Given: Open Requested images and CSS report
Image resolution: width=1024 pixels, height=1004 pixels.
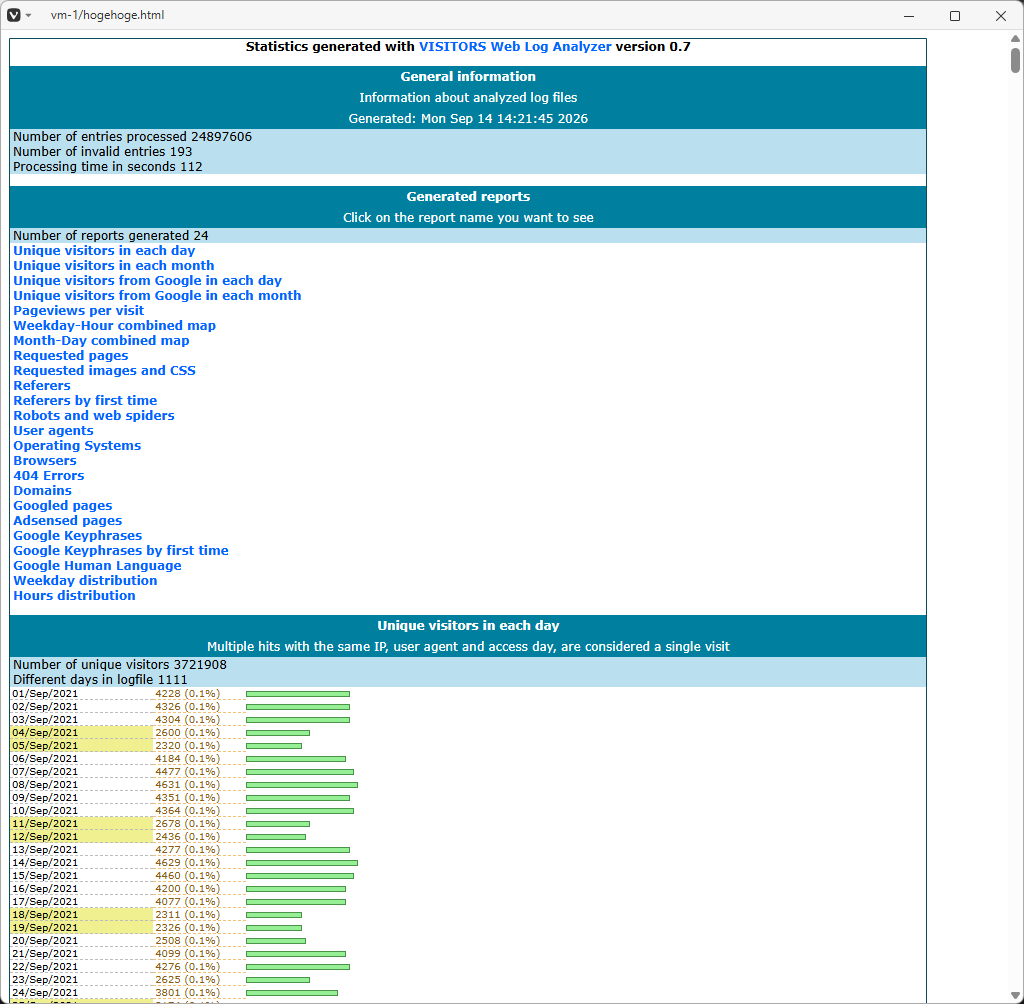Looking at the screenshot, I should 104,371.
